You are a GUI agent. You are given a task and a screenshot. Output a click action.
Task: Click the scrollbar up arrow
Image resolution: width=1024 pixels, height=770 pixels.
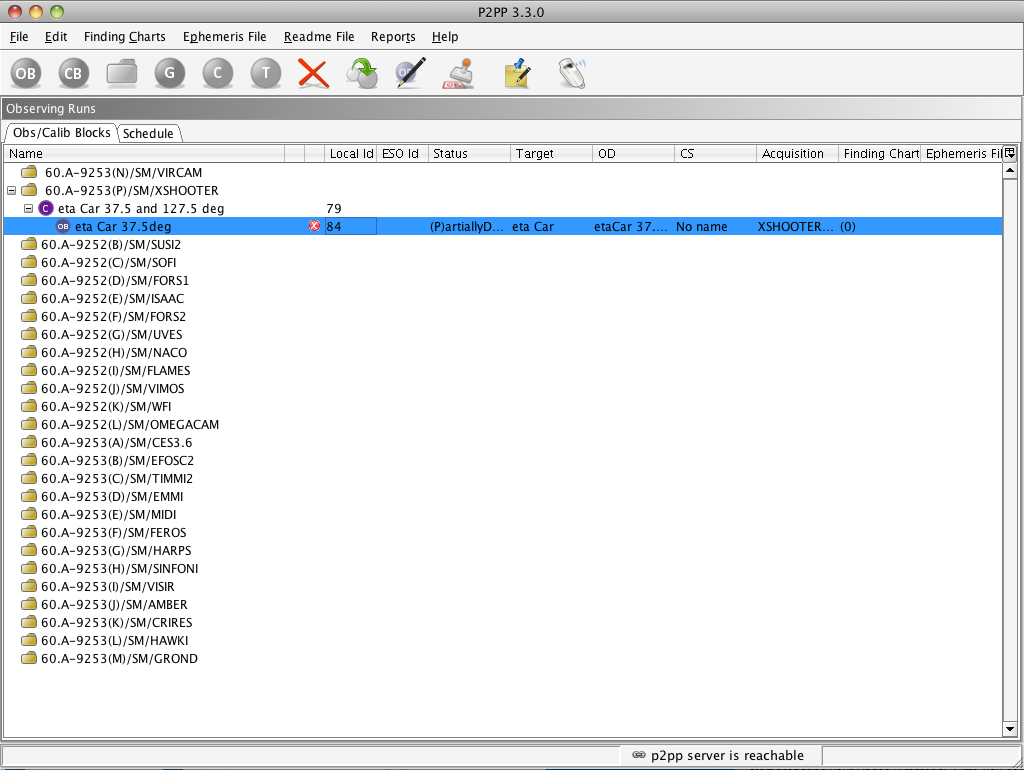tap(1010, 170)
